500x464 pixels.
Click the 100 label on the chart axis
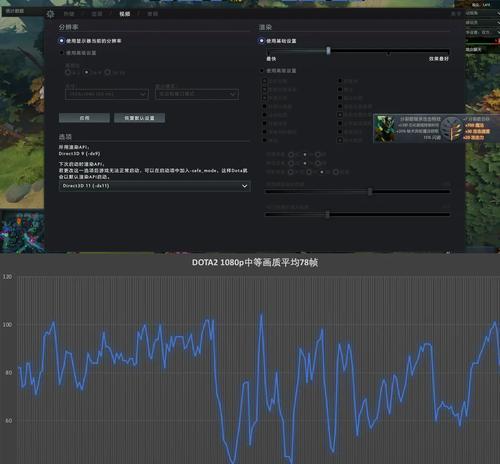[7, 324]
